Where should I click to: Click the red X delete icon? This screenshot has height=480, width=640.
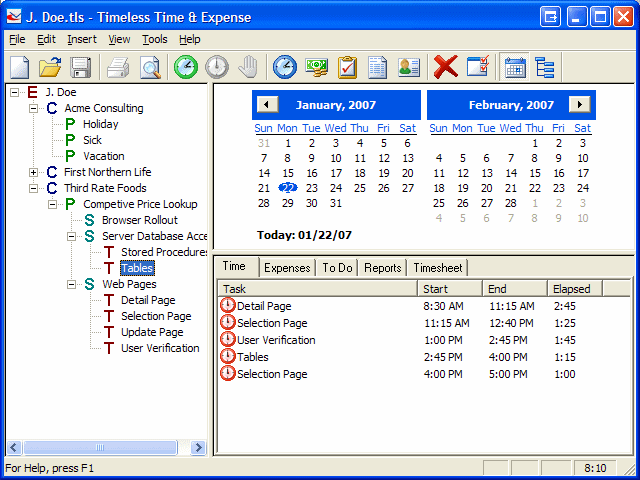(x=446, y=68)
